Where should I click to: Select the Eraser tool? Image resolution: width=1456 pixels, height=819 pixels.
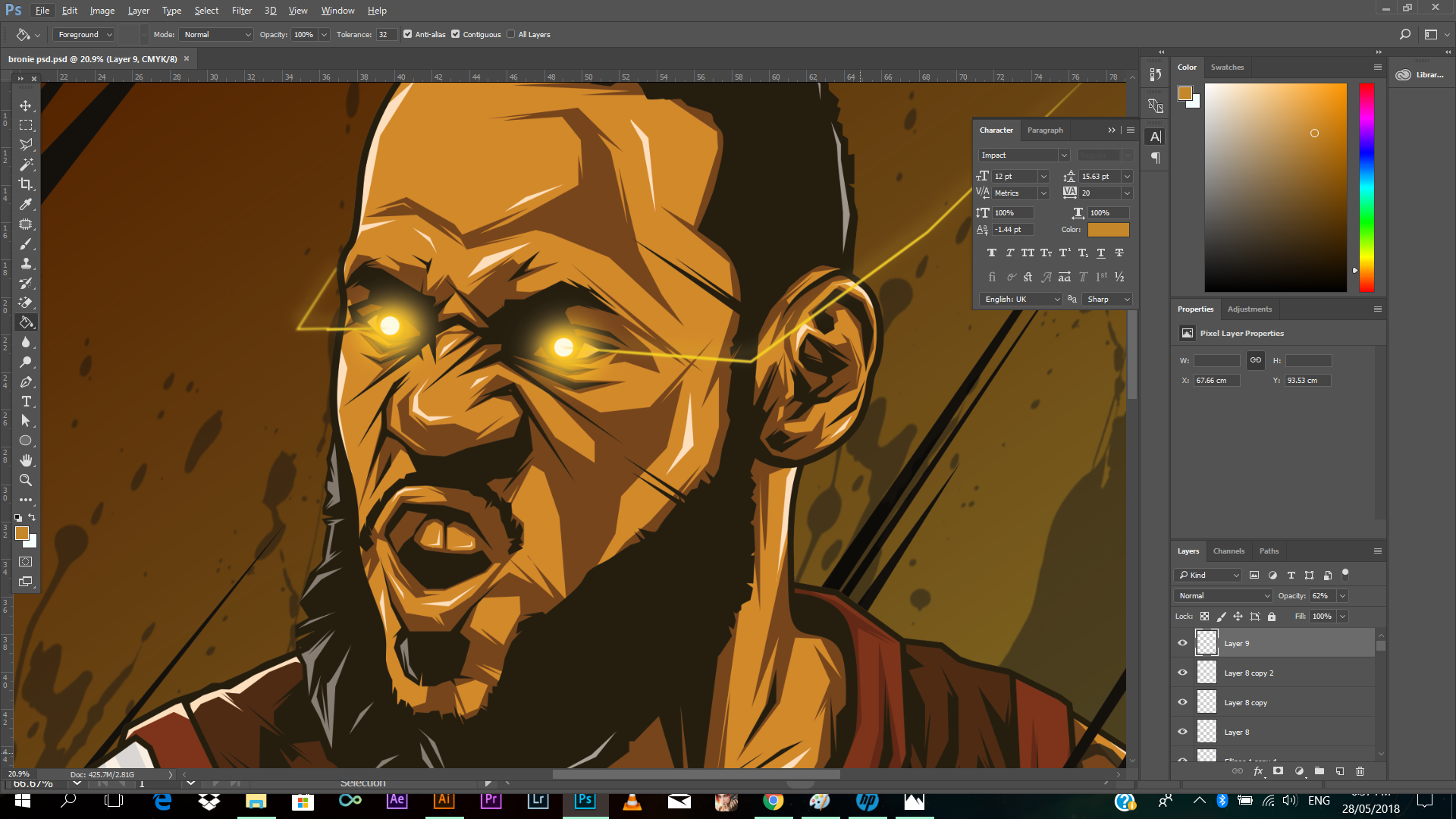(x=26, y=303)
